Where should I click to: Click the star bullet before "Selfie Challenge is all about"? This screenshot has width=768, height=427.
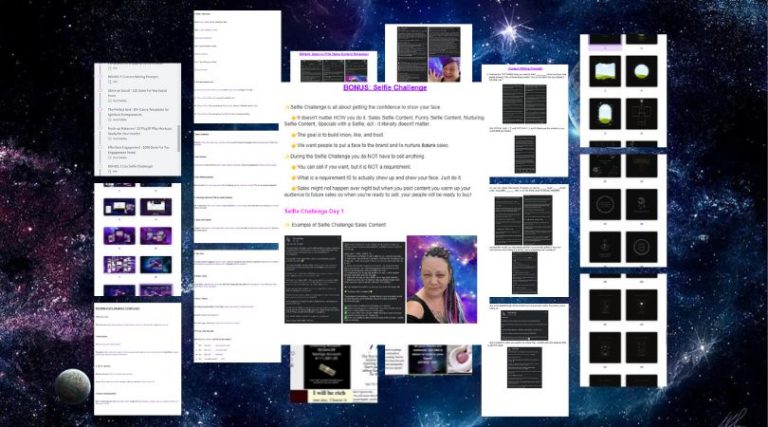(287, 106)
